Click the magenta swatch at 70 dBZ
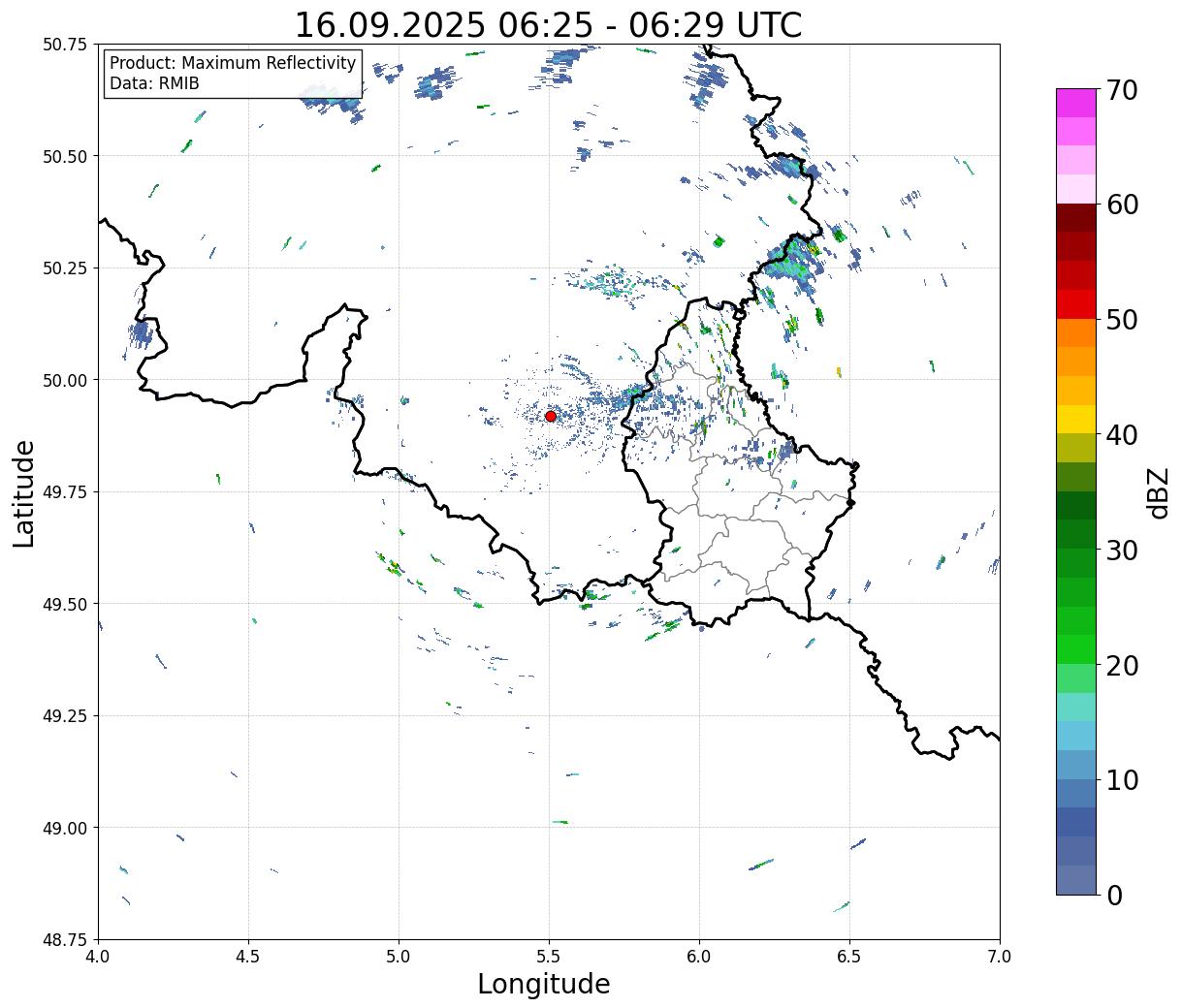 [1075, 103]
